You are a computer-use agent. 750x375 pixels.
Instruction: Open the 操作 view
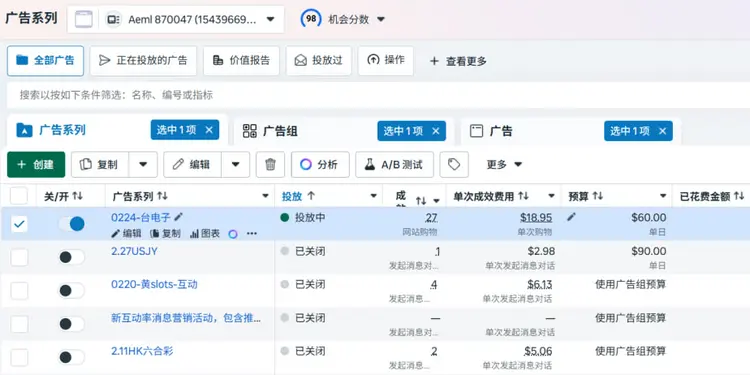click(x=386, y=61)
